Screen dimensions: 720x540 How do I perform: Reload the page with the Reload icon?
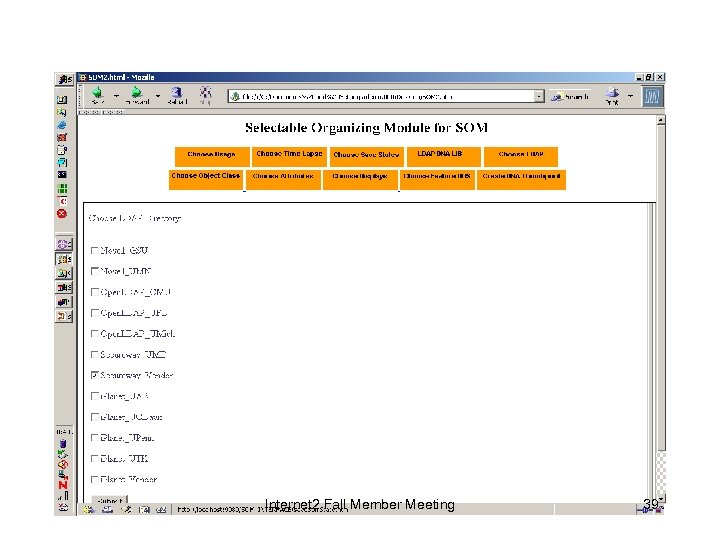177,95
